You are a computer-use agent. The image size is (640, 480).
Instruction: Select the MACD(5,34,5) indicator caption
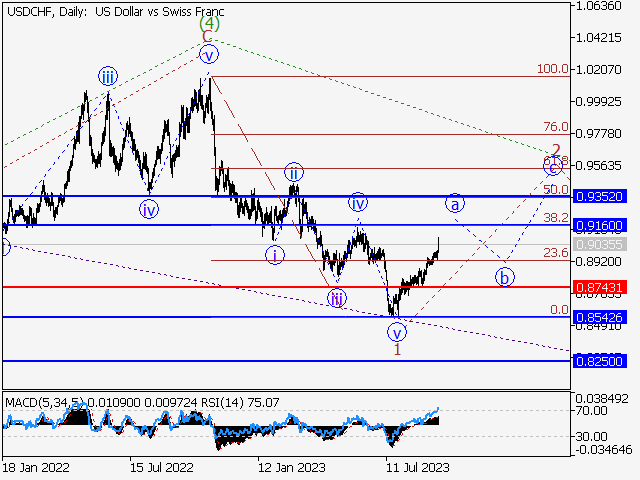[x=44, y=403]
